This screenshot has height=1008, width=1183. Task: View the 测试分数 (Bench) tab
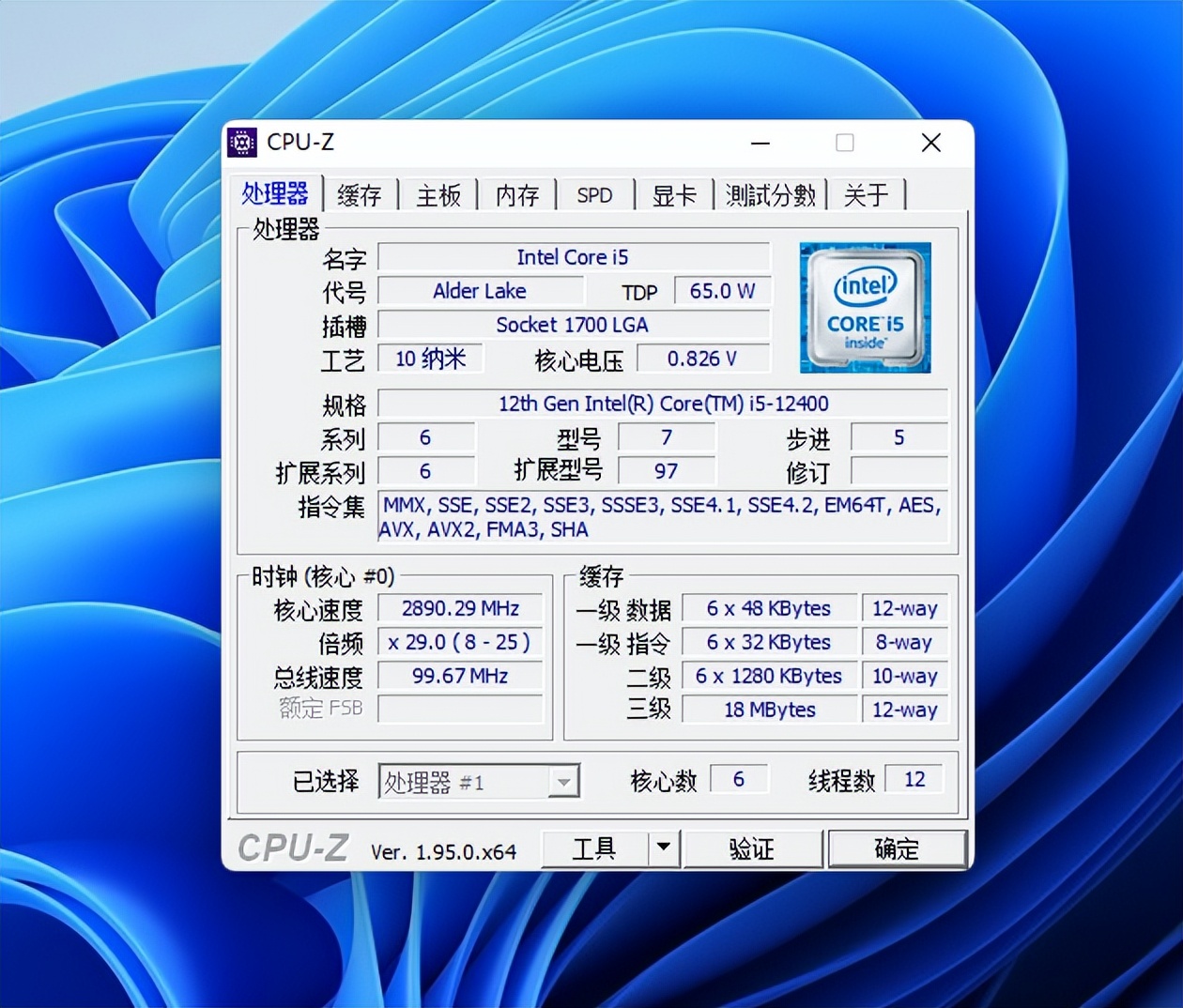pos(770,194)
